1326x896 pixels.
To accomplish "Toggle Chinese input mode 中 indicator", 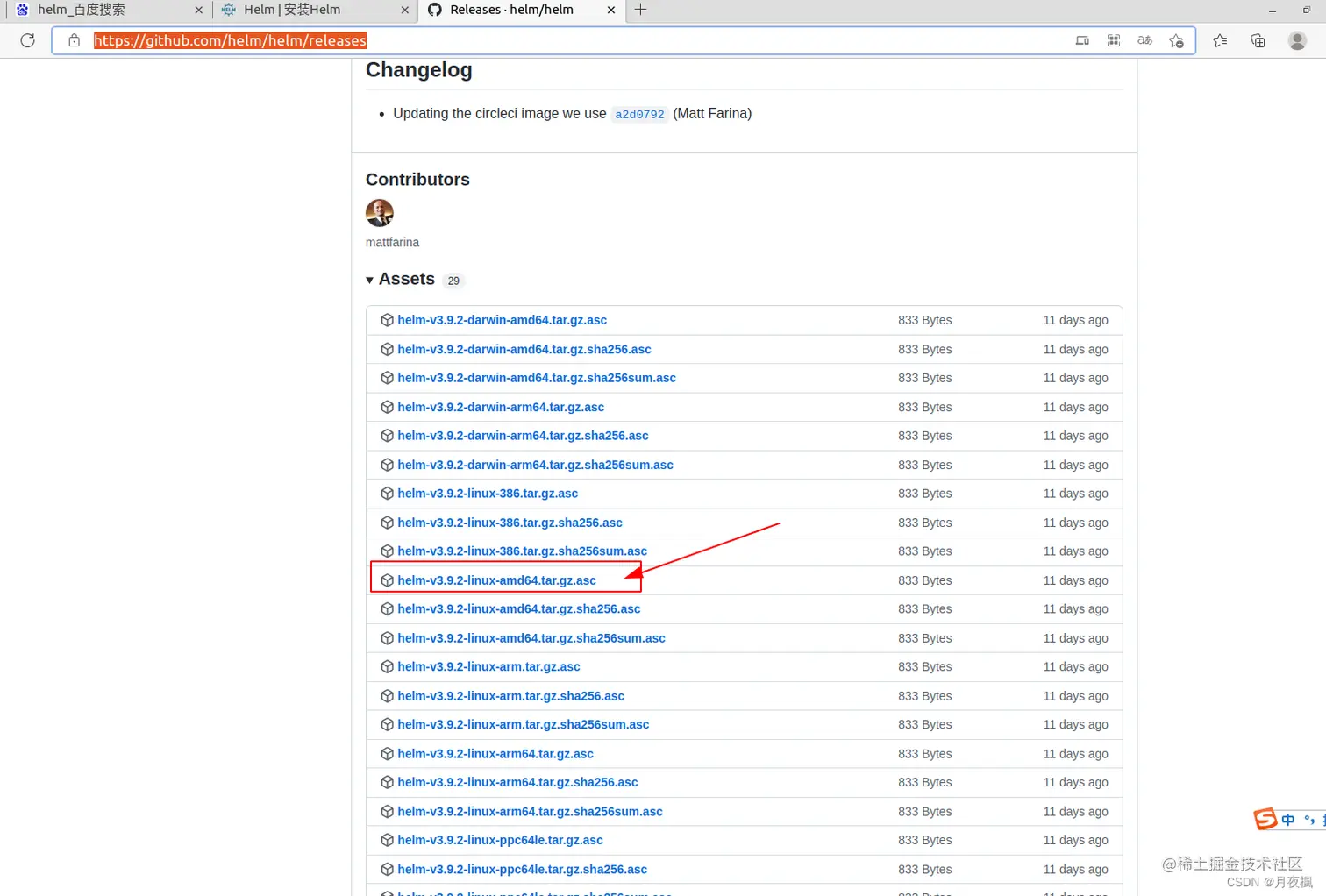I will pos(1287,820).
